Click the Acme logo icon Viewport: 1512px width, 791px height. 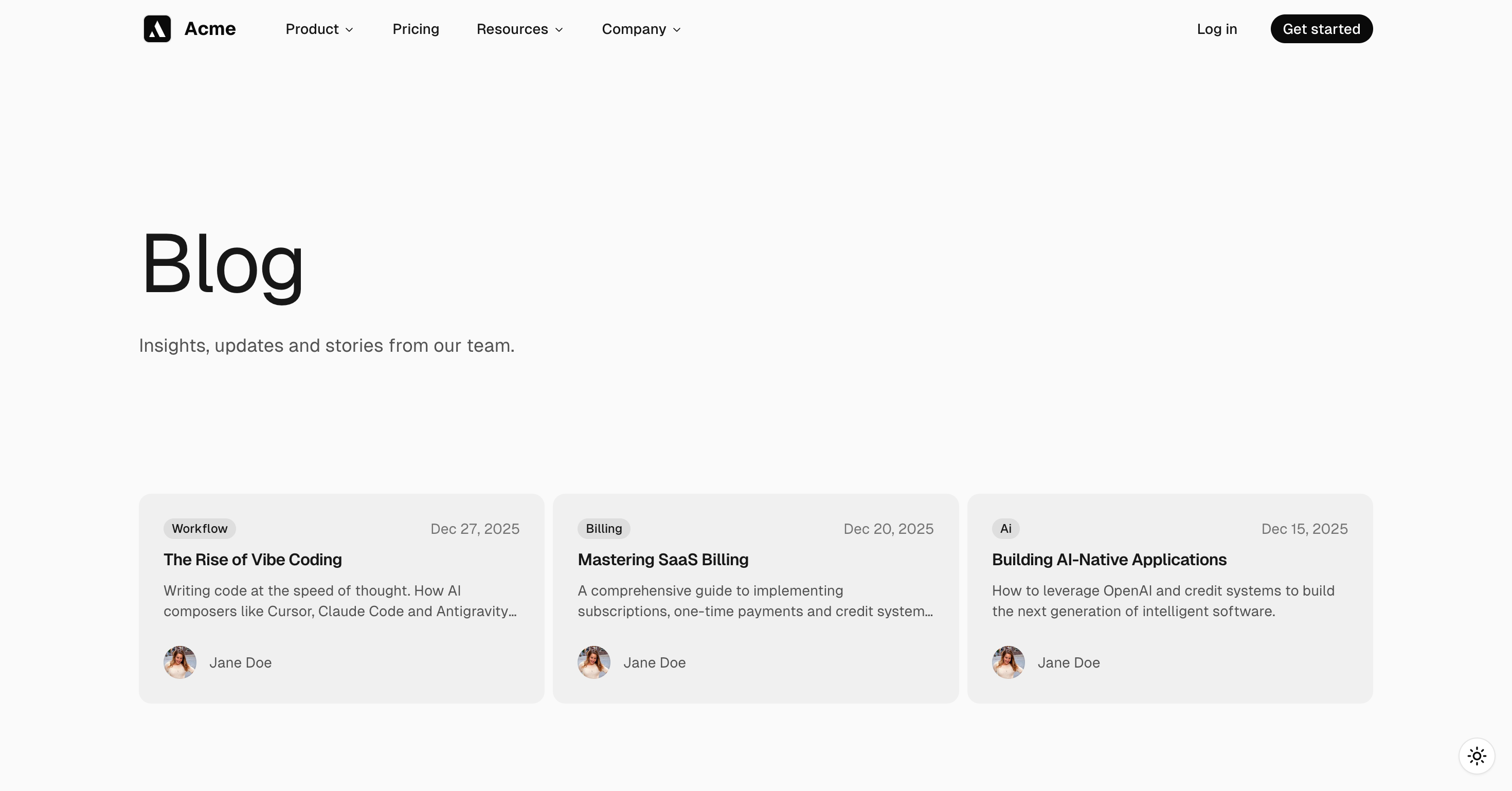click(x=157, y=29)
